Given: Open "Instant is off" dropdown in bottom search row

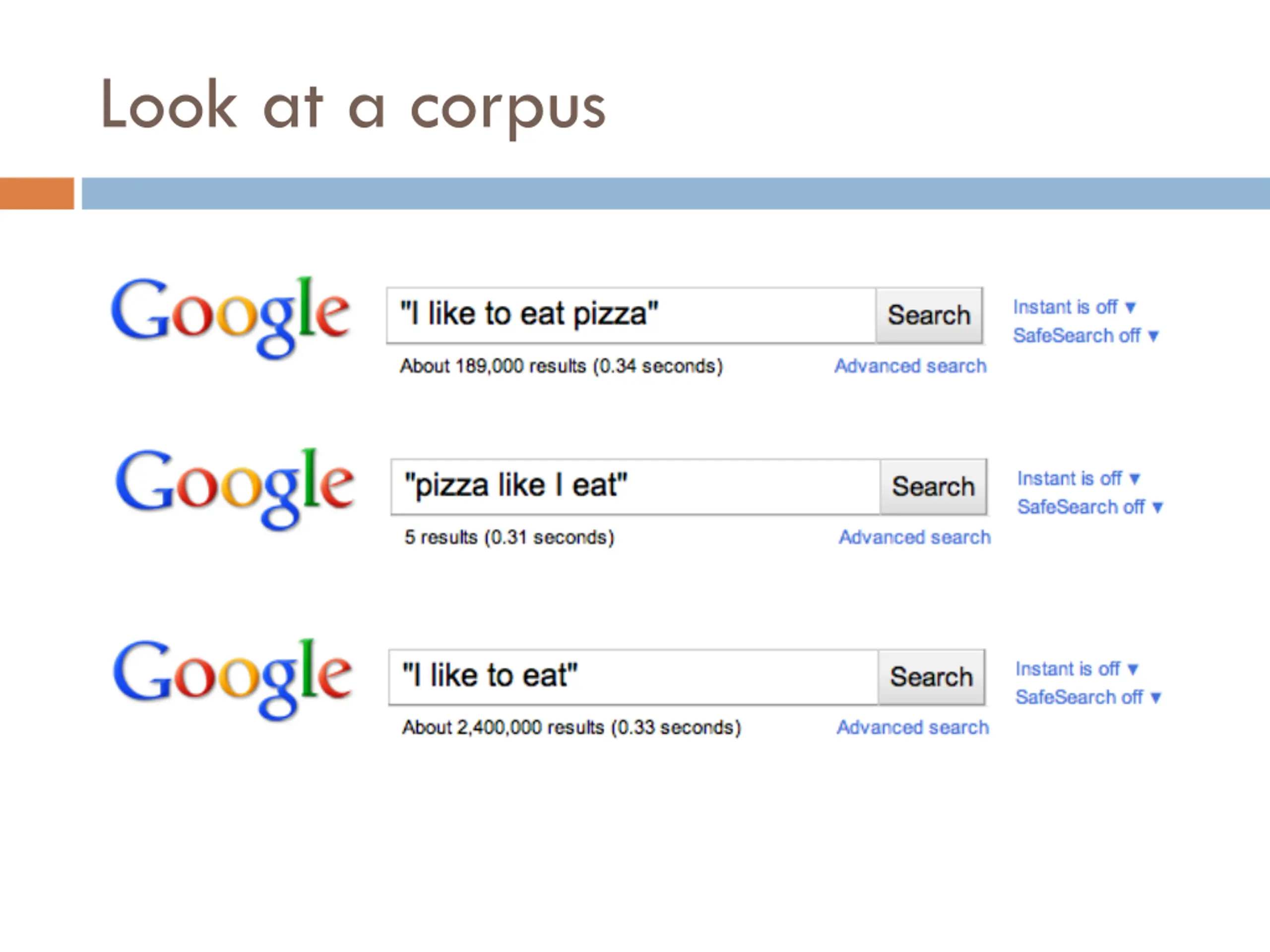Looking at the screenshot, I should 1076,668.
